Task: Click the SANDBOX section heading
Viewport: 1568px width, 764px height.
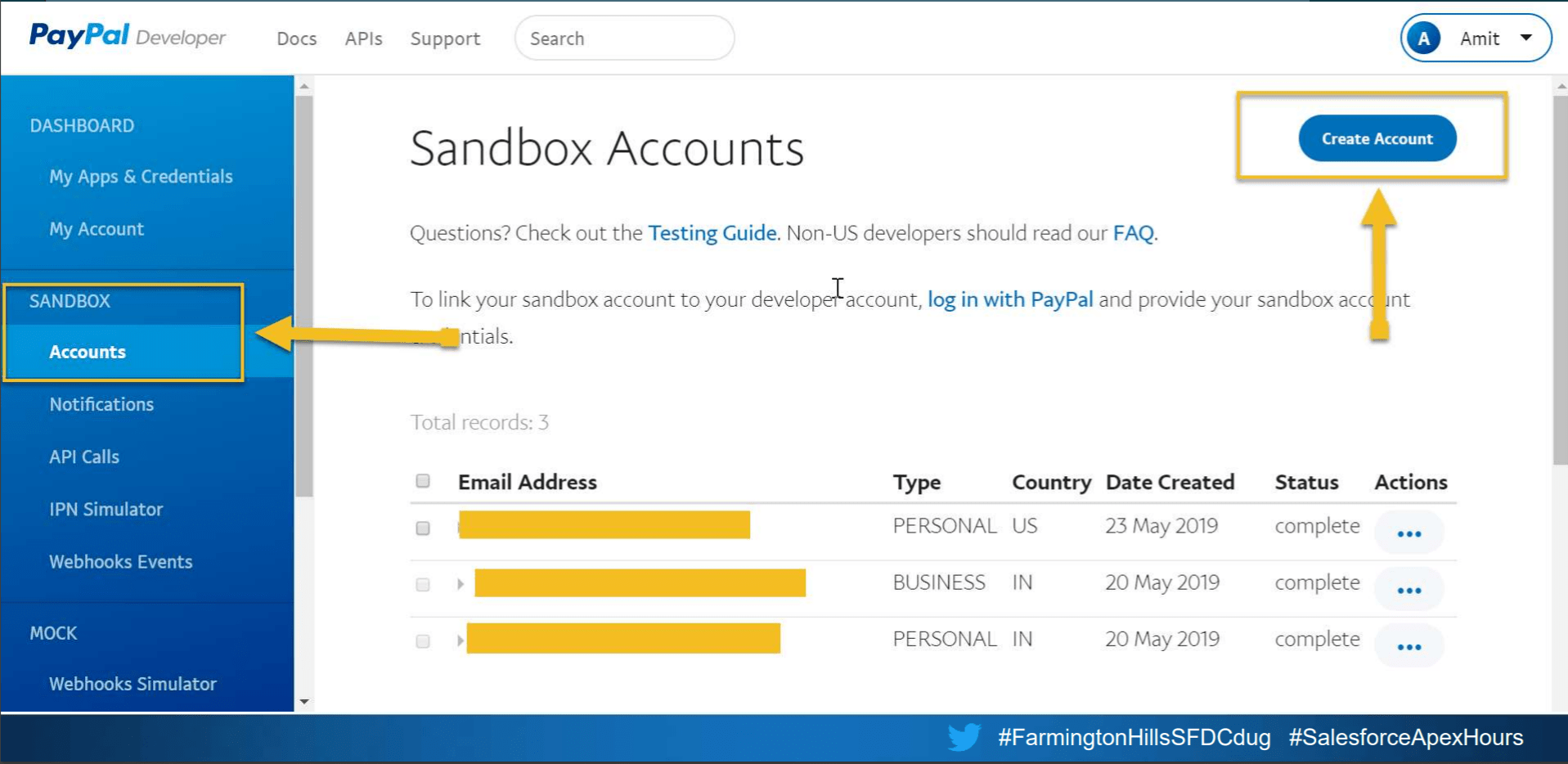Action: click(70, 301)
